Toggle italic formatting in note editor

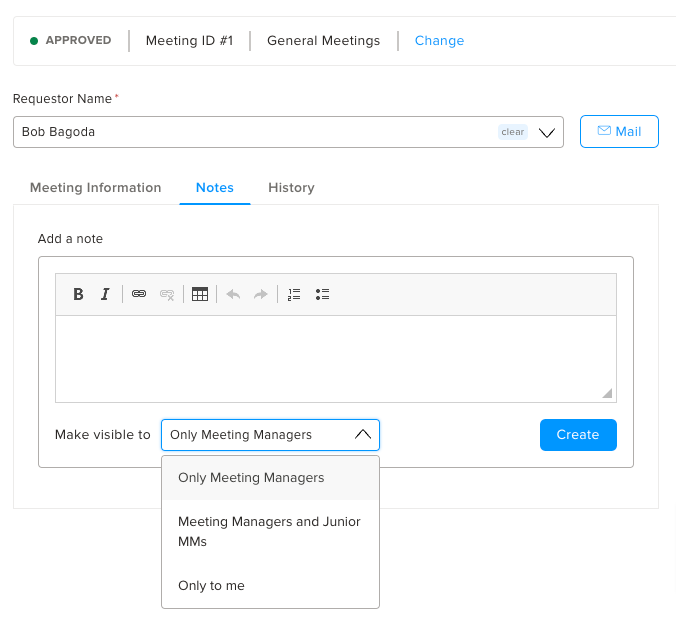(x=105, y=294)
